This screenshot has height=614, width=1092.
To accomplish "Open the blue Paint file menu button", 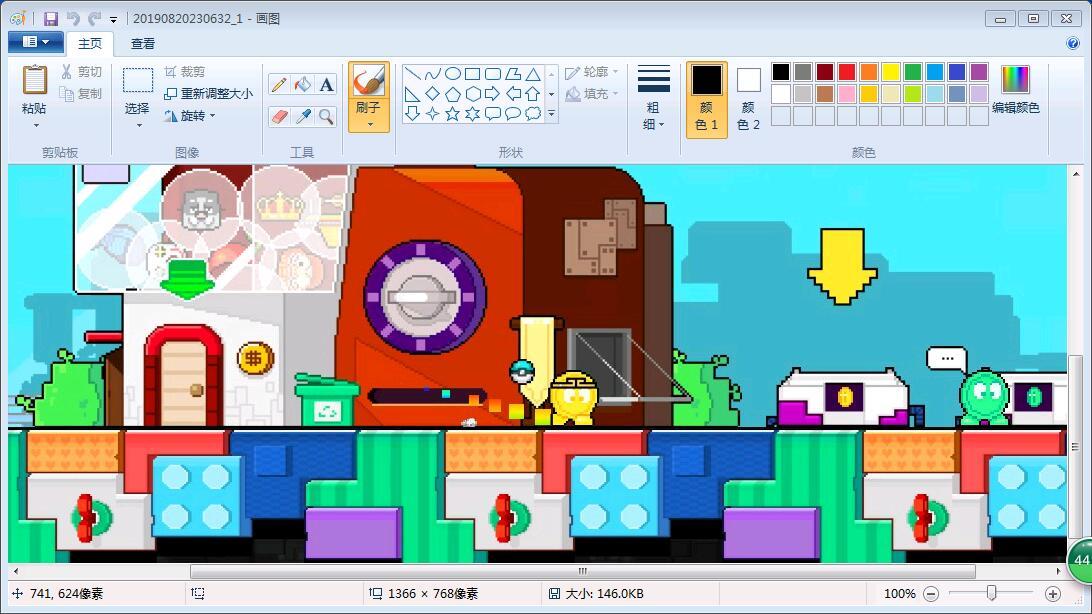I will (x=36, y=42).
